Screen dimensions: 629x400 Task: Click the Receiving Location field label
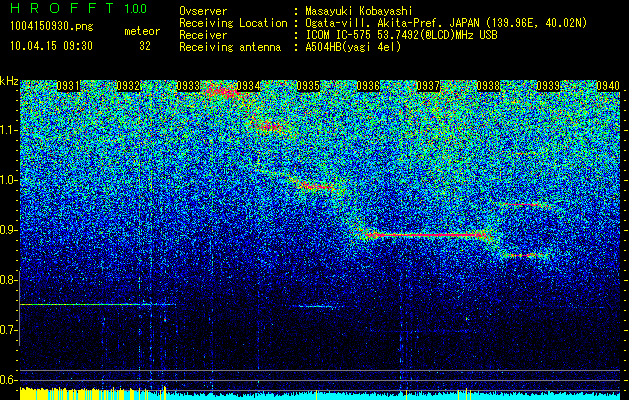233,23
